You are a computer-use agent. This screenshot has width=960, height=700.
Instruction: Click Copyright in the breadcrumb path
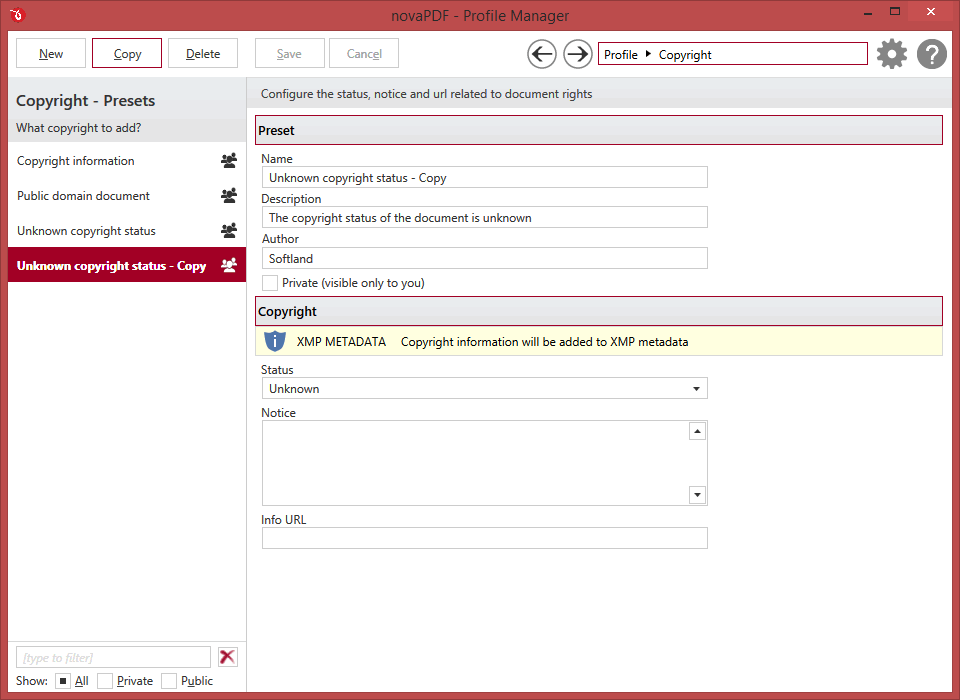[685, 55]
